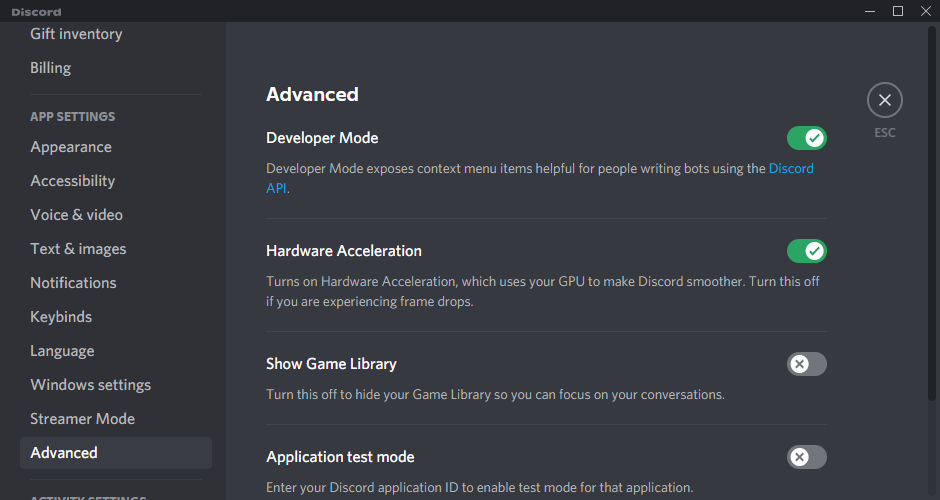
Task: Select the Advanced sidebar item
Action: (116, 453)
